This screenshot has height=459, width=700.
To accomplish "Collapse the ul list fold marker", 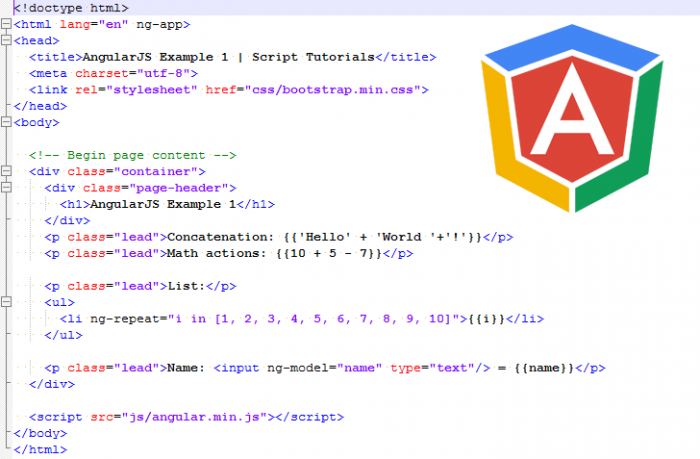I will click(x=6, y=302).
